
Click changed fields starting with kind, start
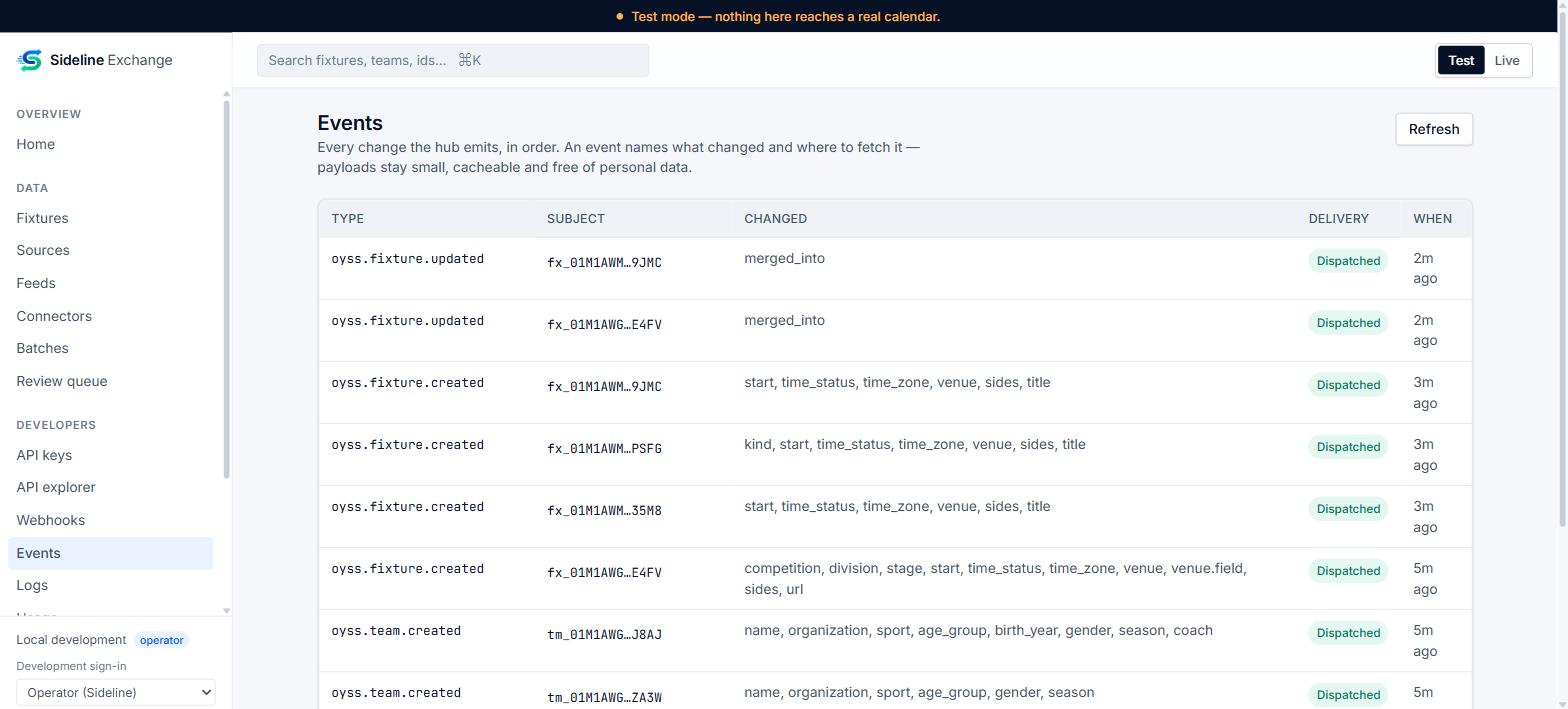point(914,444)
